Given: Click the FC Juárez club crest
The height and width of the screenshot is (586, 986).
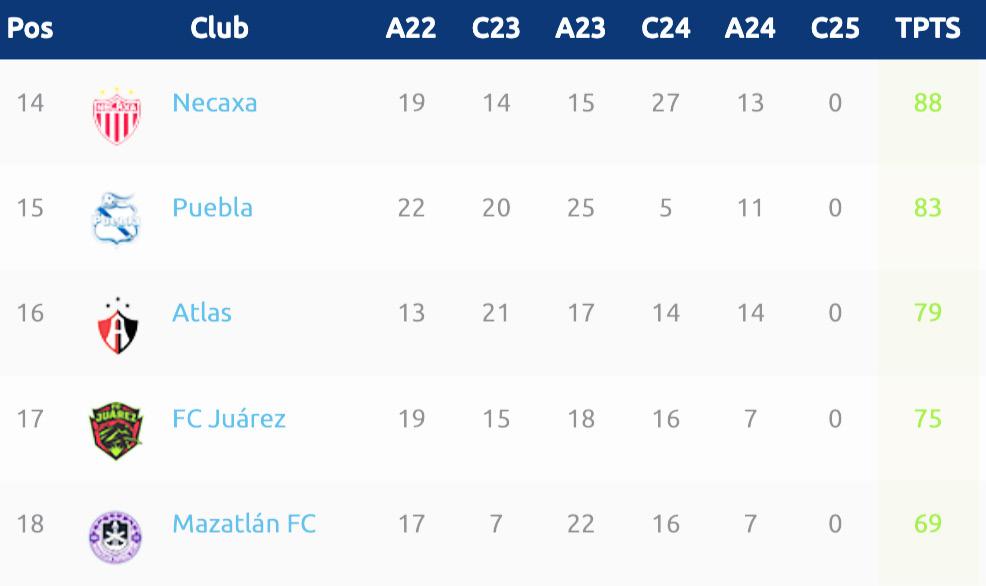Looking at the screenshot, I should (116, 431).
